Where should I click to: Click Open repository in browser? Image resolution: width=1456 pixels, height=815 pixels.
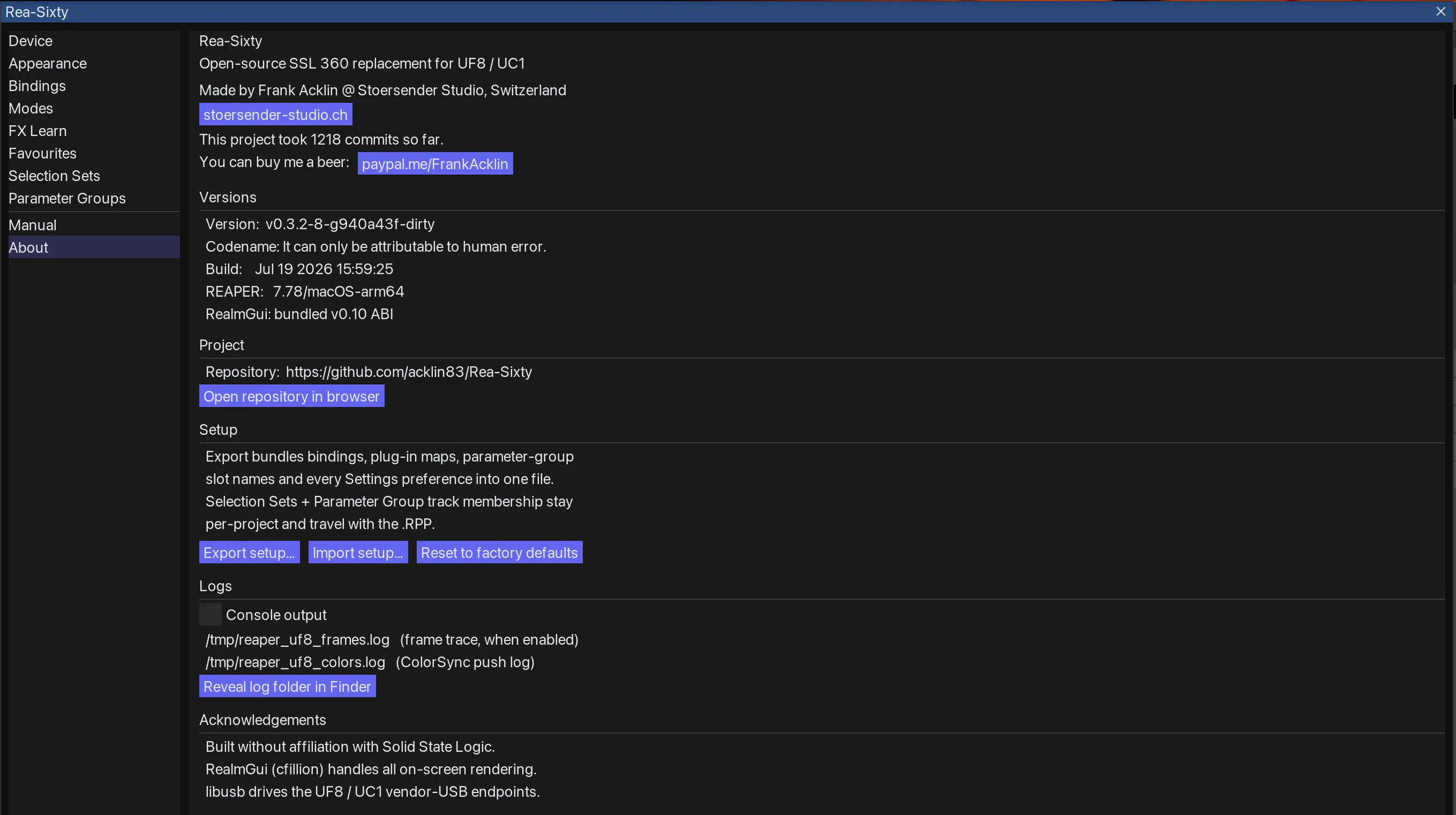(x=291, y=396)
